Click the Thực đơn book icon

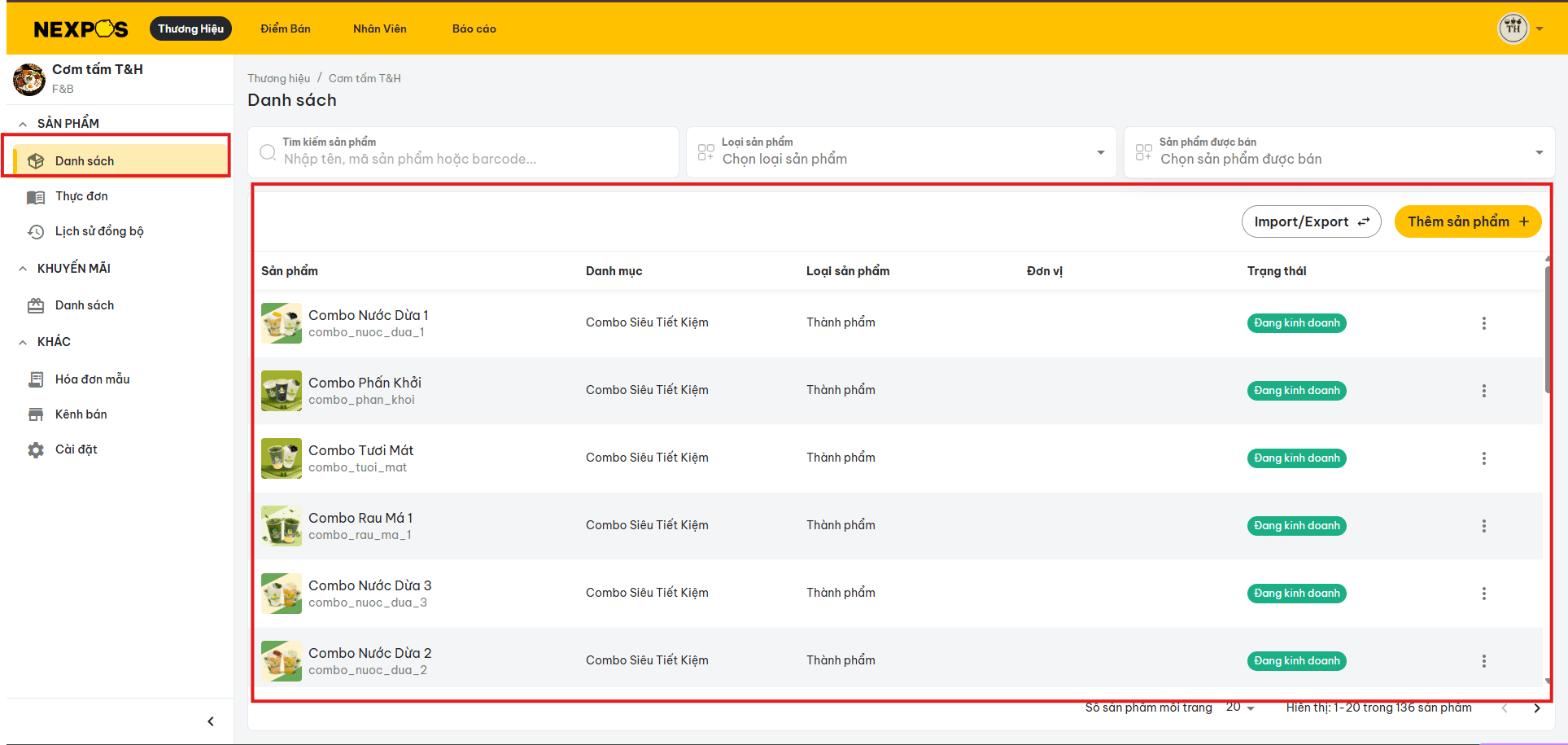tap(36, 197)
